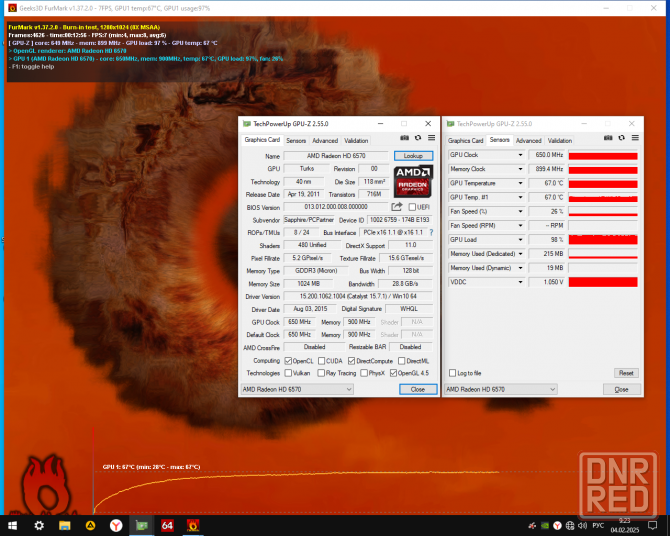Viewport: 670px width, 536px height.
Task: Open the Windows Start menu
Action: pyautogui.click(x=12, y=525)
